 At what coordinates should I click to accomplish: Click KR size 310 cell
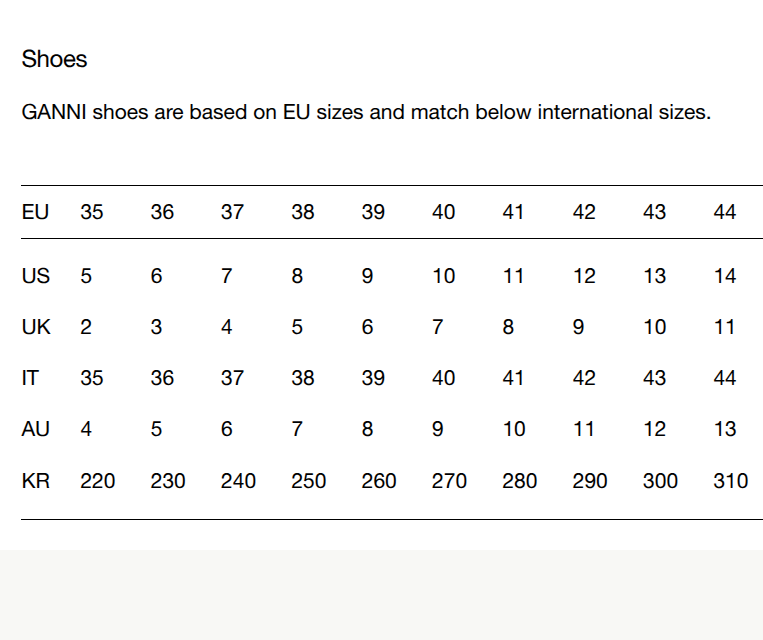tap(731, 481)
